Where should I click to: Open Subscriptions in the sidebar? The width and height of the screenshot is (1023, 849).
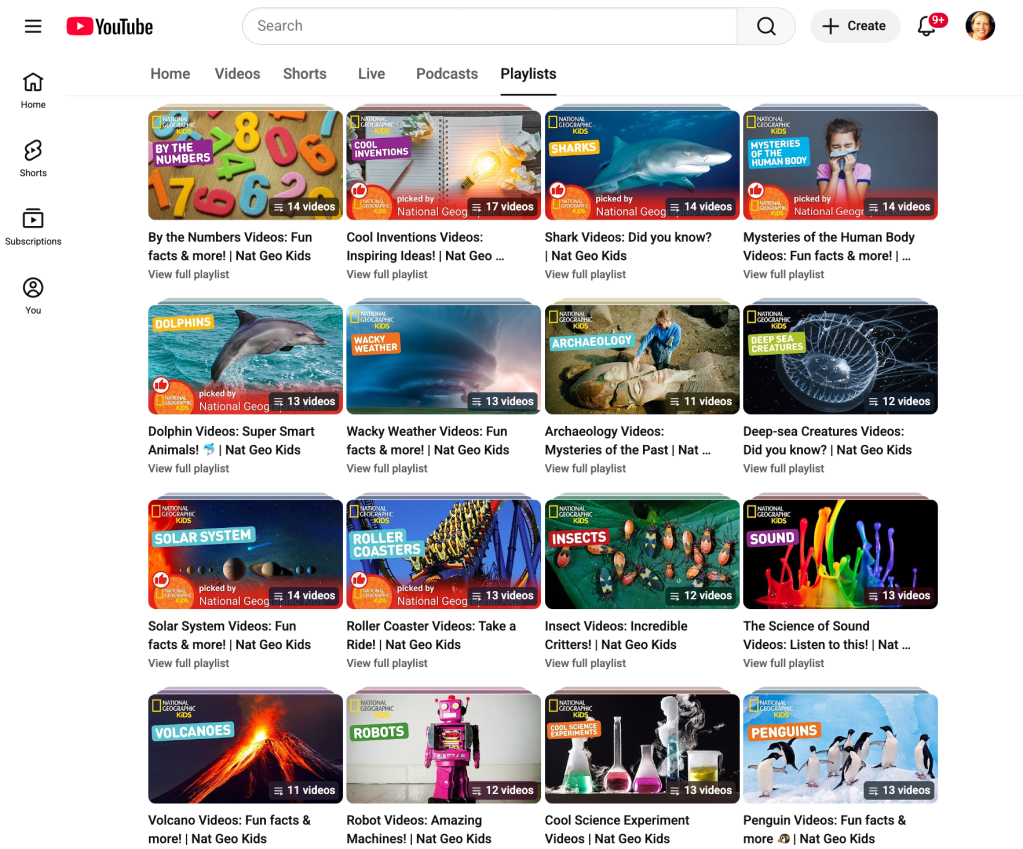click(x=33, y=226)
